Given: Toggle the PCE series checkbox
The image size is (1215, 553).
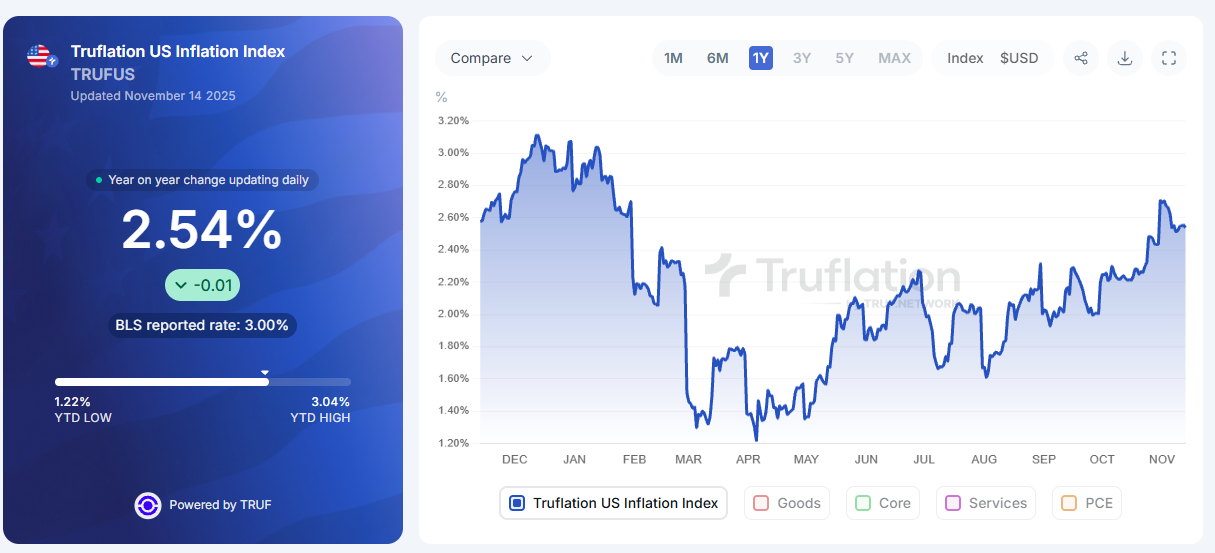Looking at the screenshot, I should [1069, 503].
